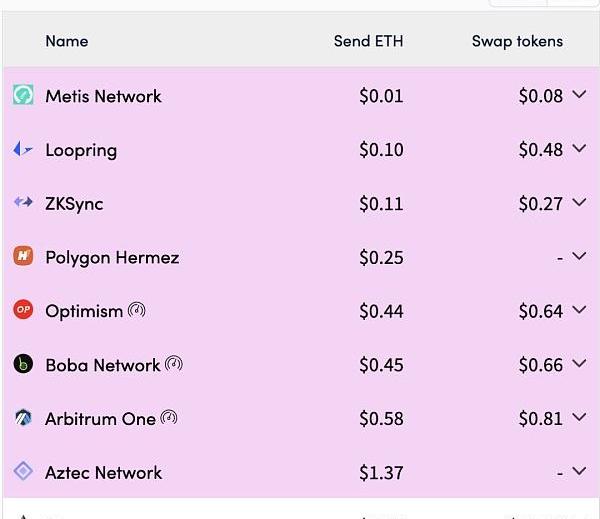Viewport: 600px width, 519px height.
Task: Open the Arbitrum One name link
Action: 100,419
